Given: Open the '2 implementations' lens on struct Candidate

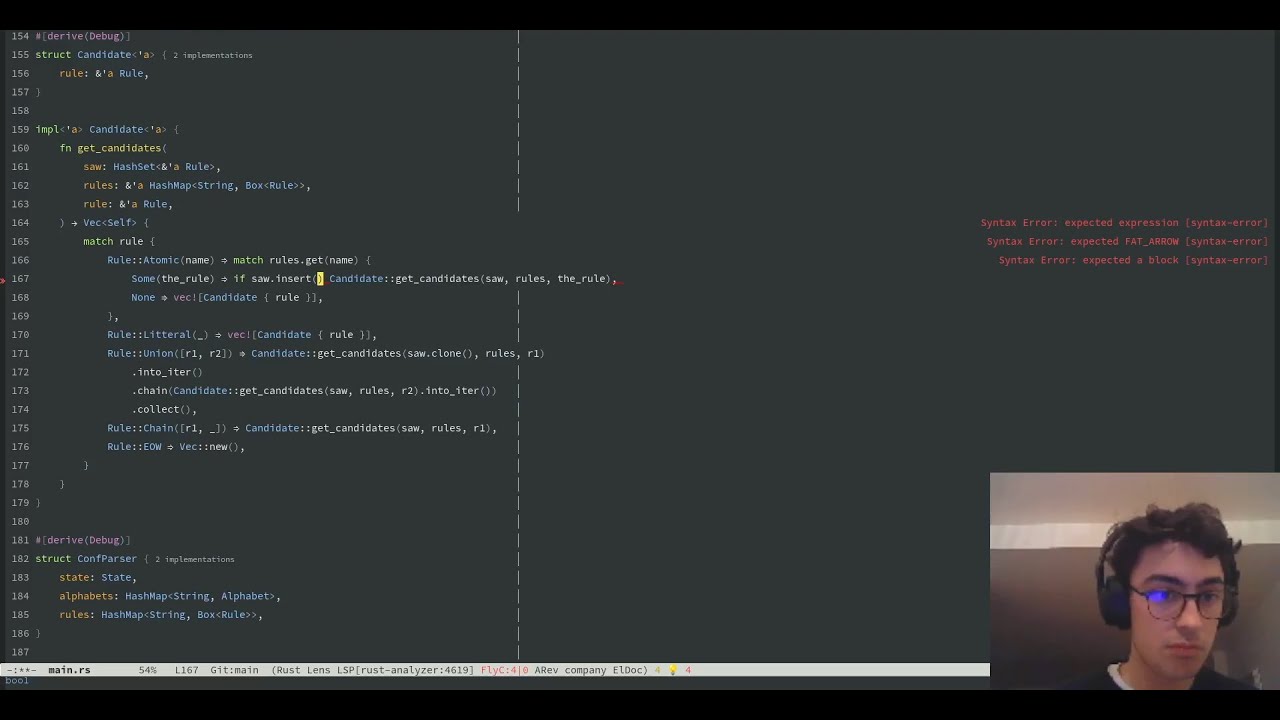Looking at the screenshot, I should tap(212, 55).
